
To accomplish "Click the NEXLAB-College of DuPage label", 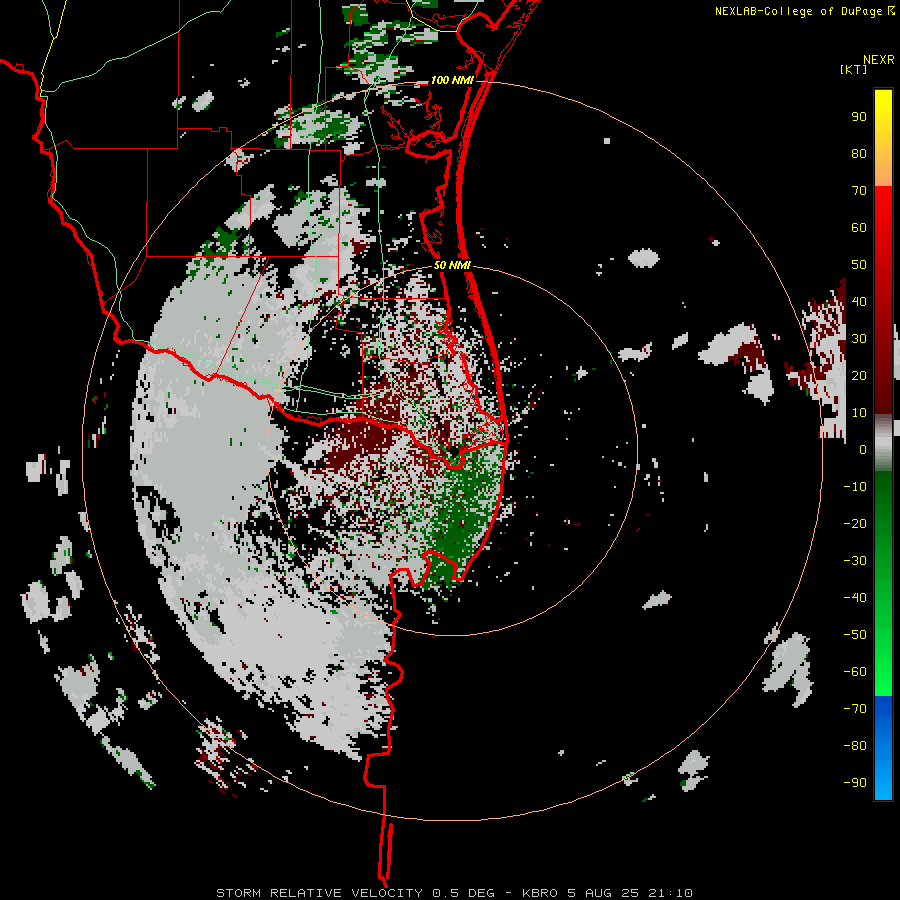I will (798, 11).
